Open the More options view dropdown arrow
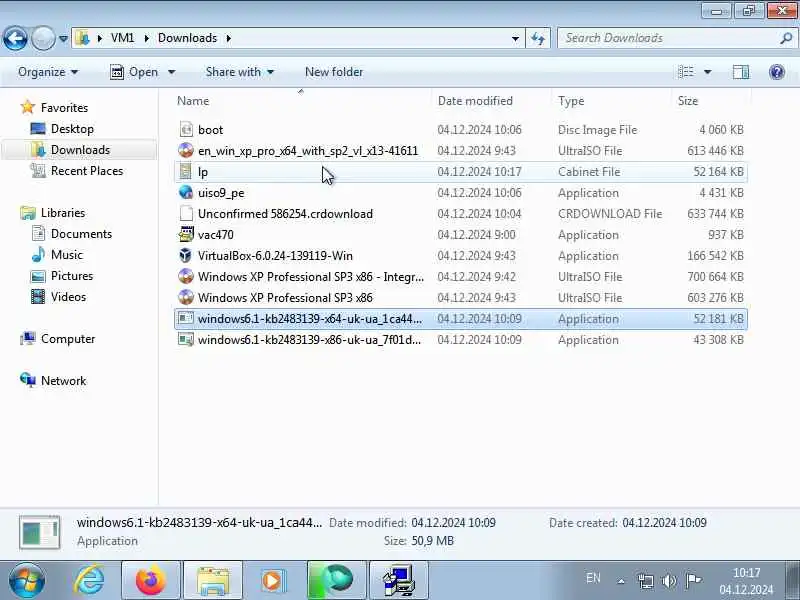Screen dimensions: 800x600 [708, 72]
